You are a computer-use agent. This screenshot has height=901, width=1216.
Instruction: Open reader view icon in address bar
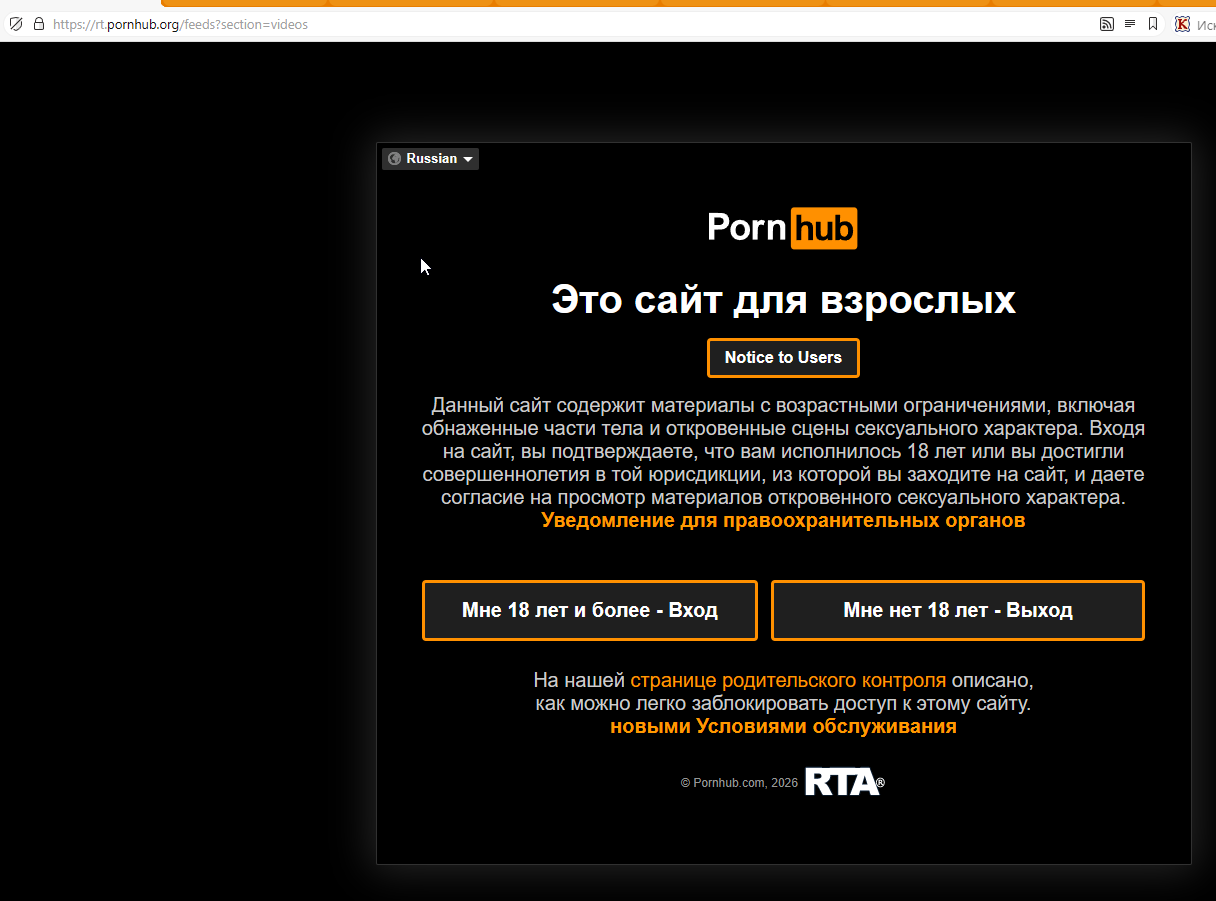click(x=1130, y=24)
